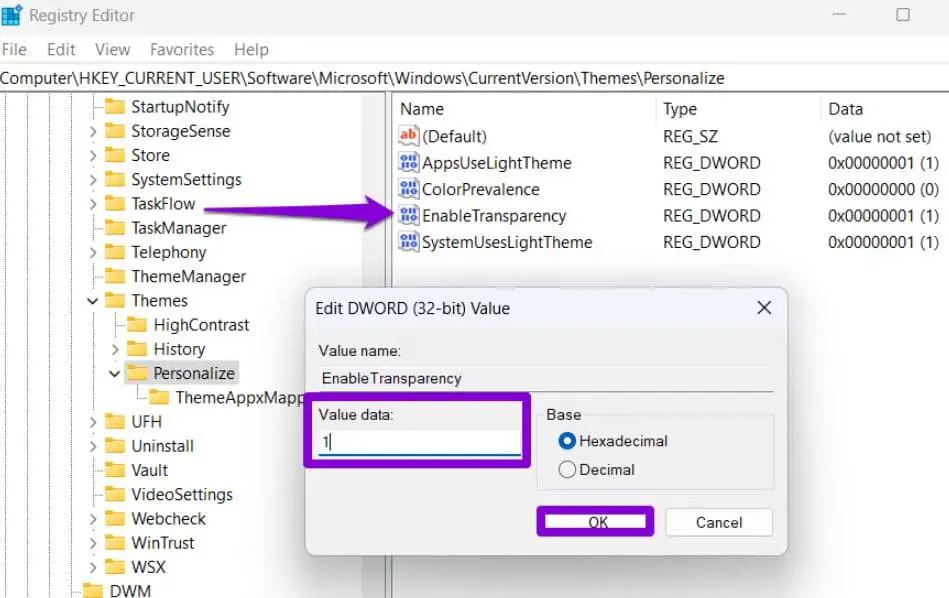Click the HighContrast folder icon
Viewport: 949px width, 598px height.
pyautogui.click(x=137, y=324)
